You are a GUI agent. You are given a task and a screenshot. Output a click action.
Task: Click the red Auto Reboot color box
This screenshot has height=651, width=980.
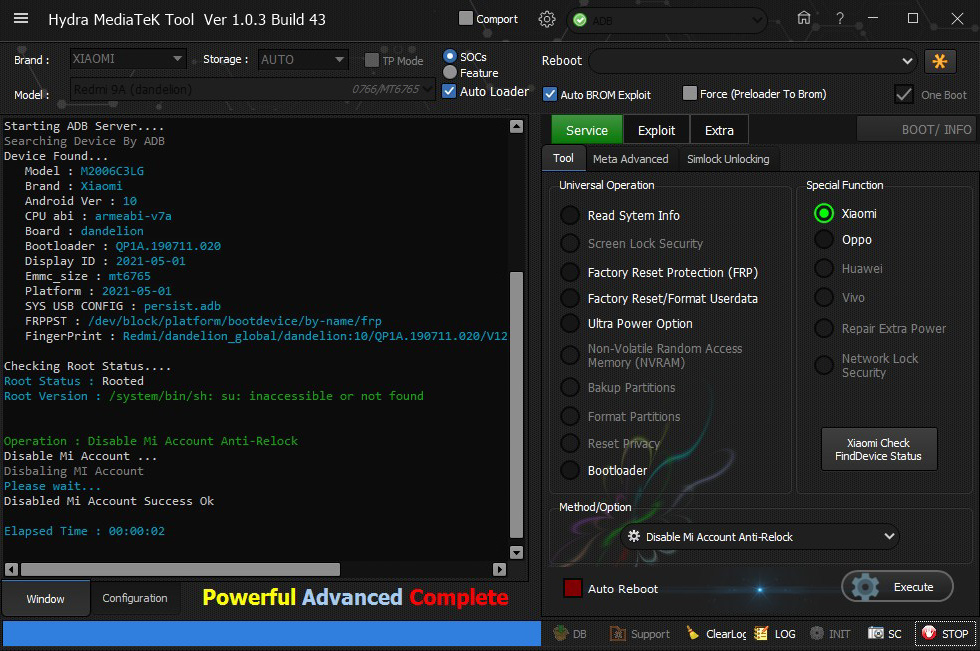pyautogui.click(x=573, y=589)
